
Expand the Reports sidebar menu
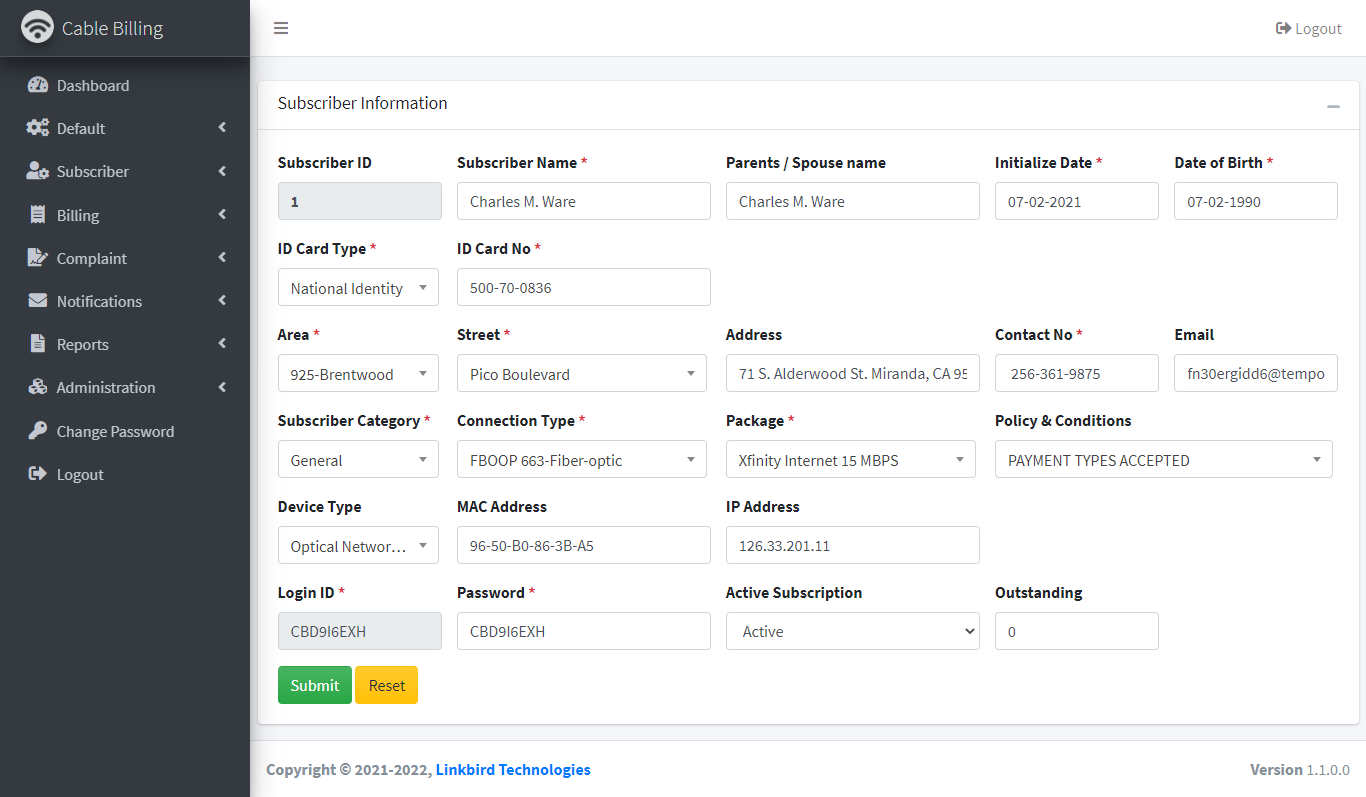(x=125, y=344)
